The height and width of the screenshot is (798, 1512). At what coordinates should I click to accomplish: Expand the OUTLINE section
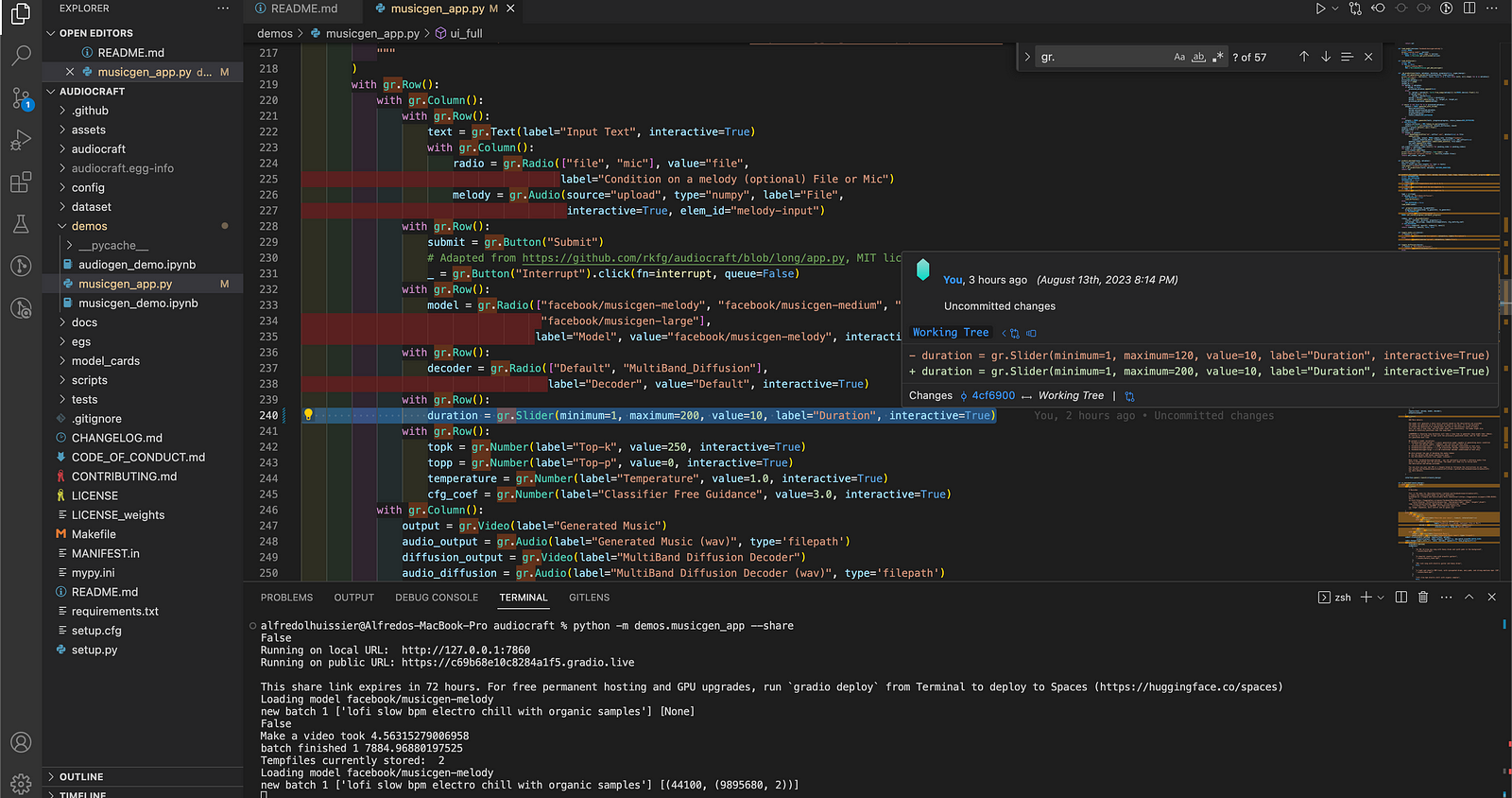click(81, 776)
